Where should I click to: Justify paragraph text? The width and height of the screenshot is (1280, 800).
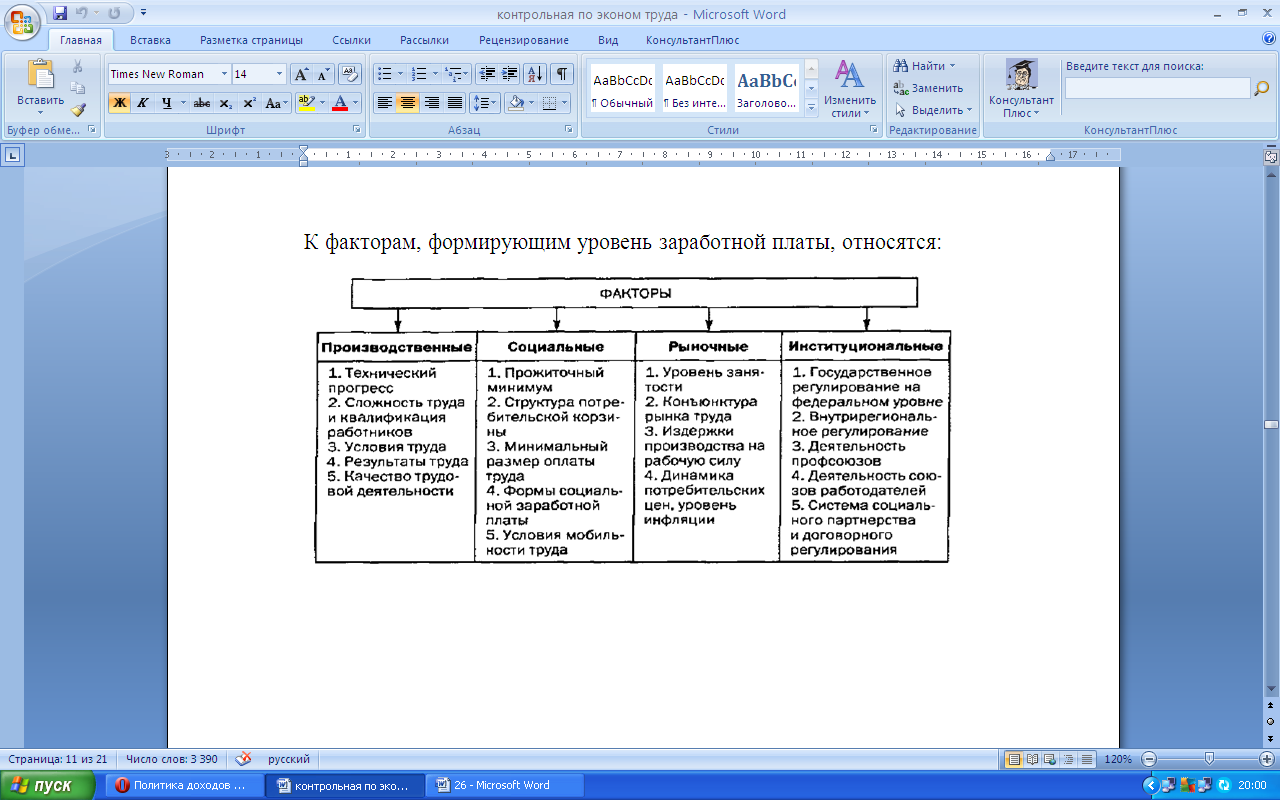pyautogui.click(x=454, y=103)
